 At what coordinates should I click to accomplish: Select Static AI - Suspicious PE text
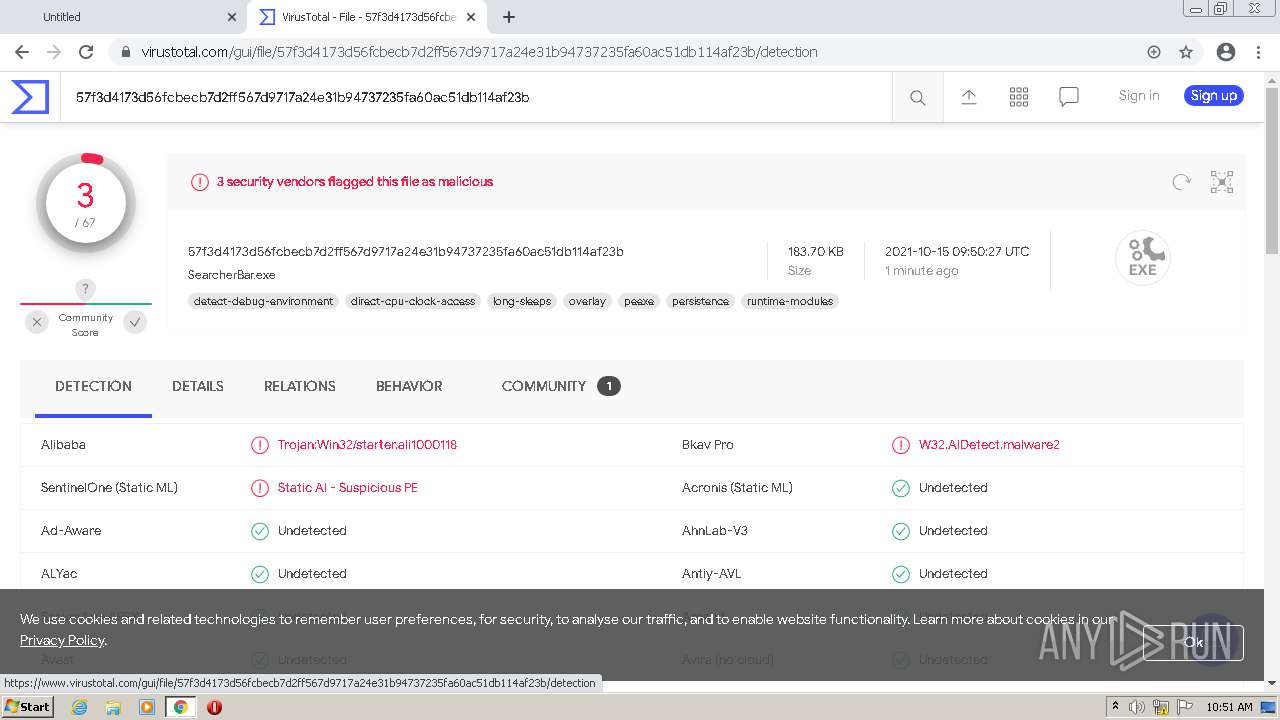pyautogui.click(x=348, y=488)
